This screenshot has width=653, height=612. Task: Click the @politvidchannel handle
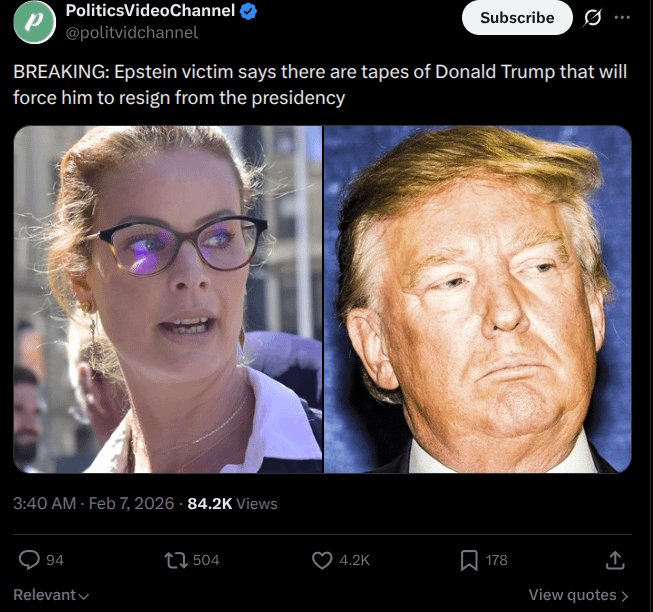(x=131, y=32)
